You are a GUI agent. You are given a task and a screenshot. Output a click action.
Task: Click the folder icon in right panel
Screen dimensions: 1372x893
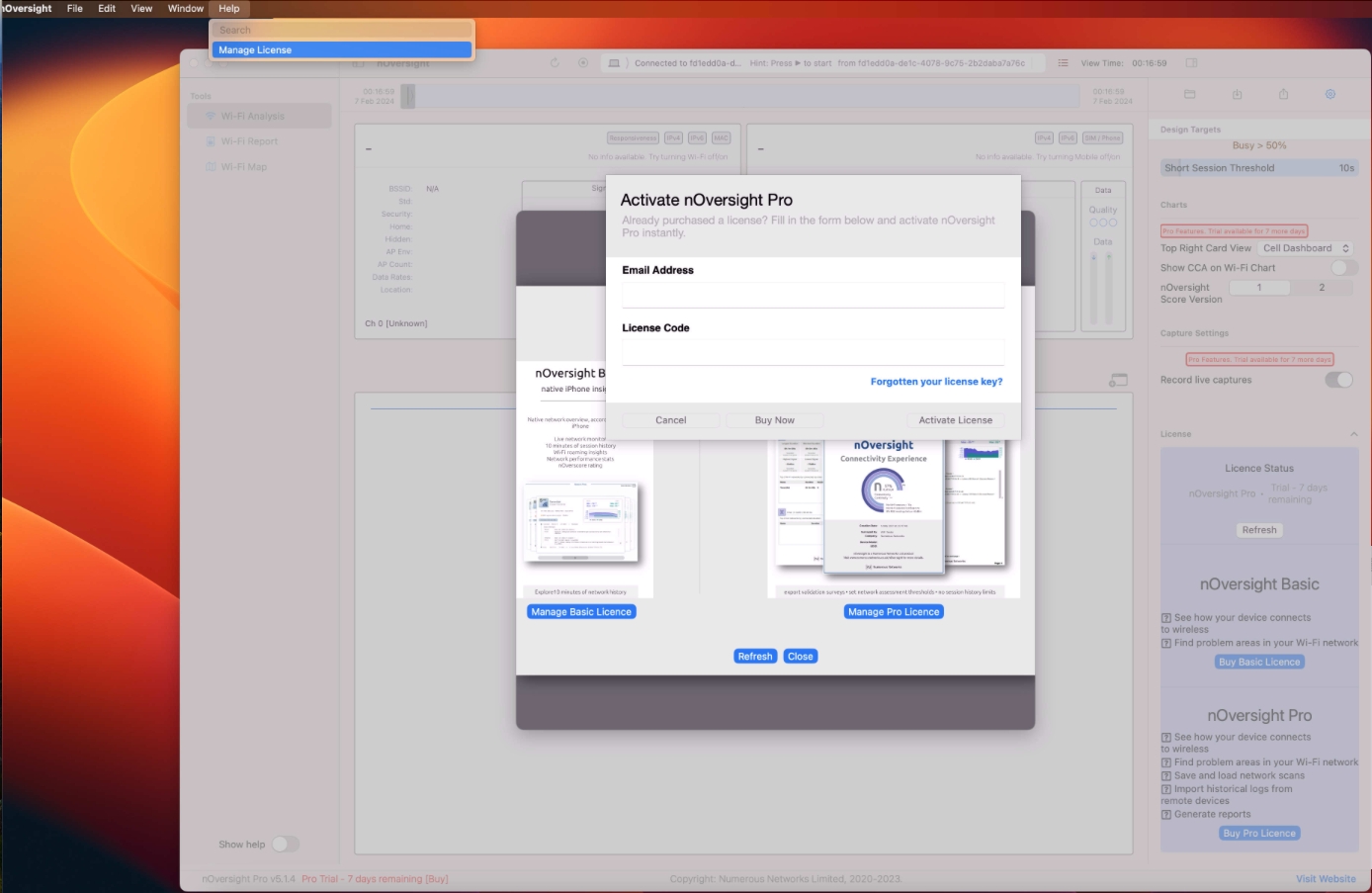pos(1190,94)
